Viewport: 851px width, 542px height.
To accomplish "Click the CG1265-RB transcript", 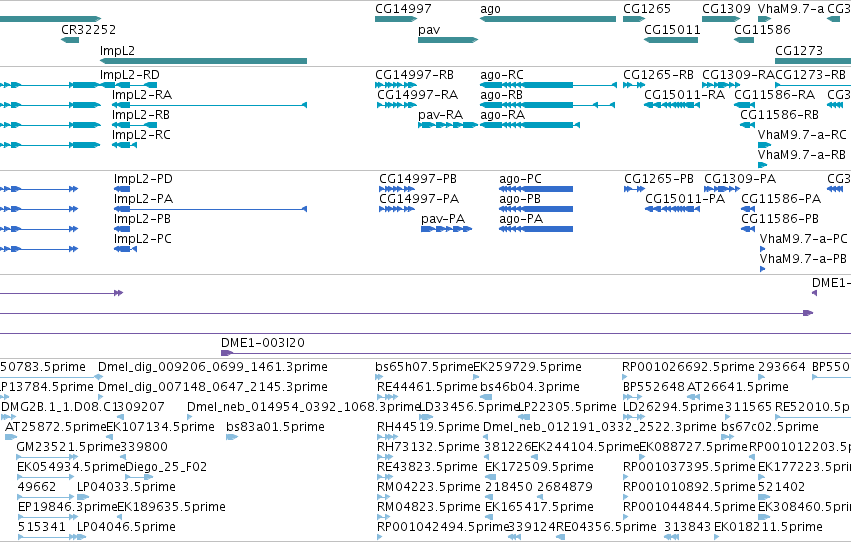I will pyautogui.click(x=634, y=85).
